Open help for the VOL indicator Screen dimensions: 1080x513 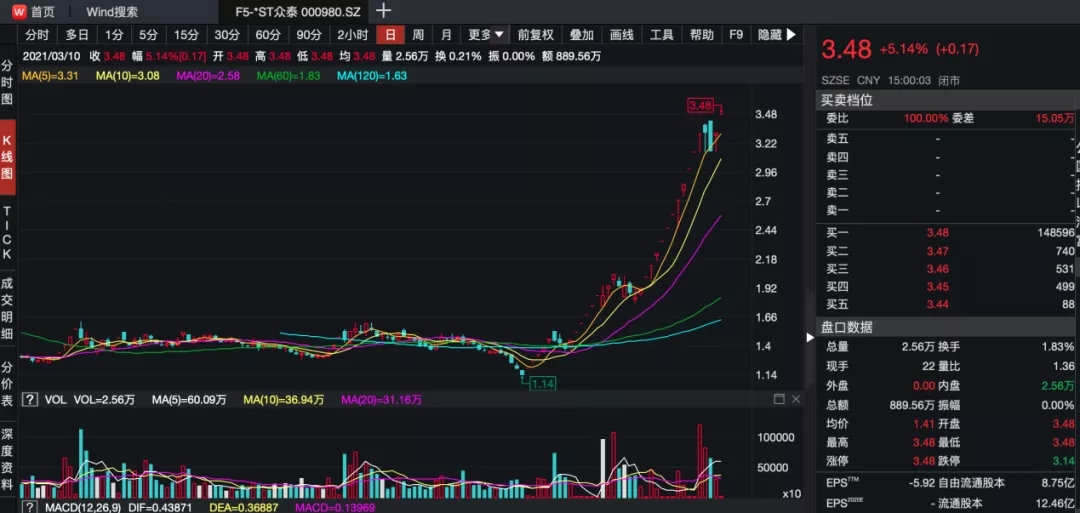coord(30,399)
